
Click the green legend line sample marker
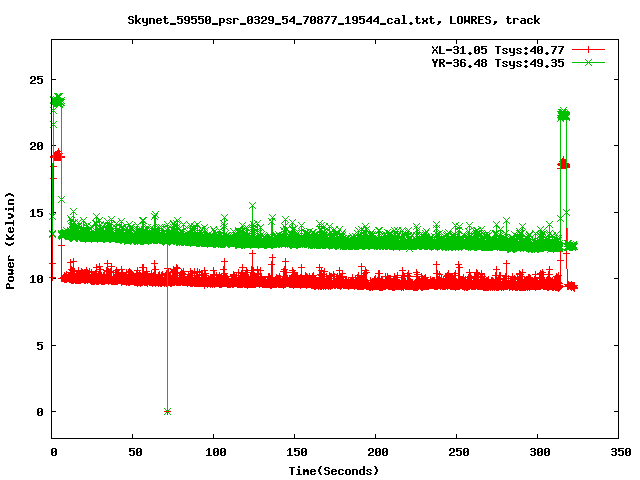588,62
